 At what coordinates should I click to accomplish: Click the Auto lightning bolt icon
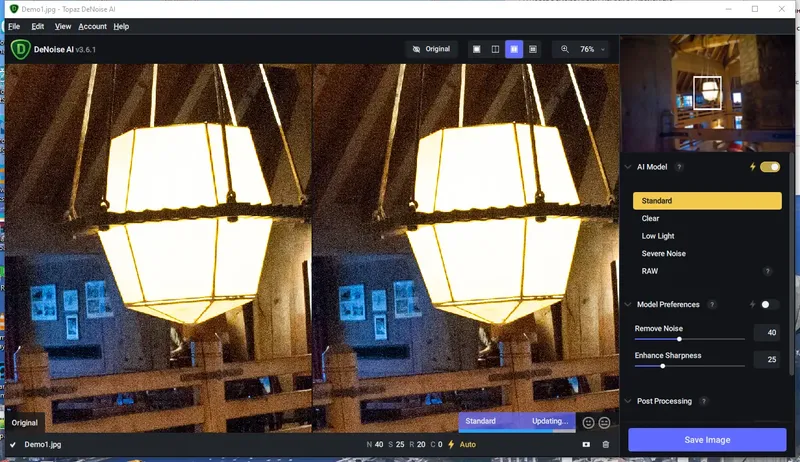click(451, 445)
